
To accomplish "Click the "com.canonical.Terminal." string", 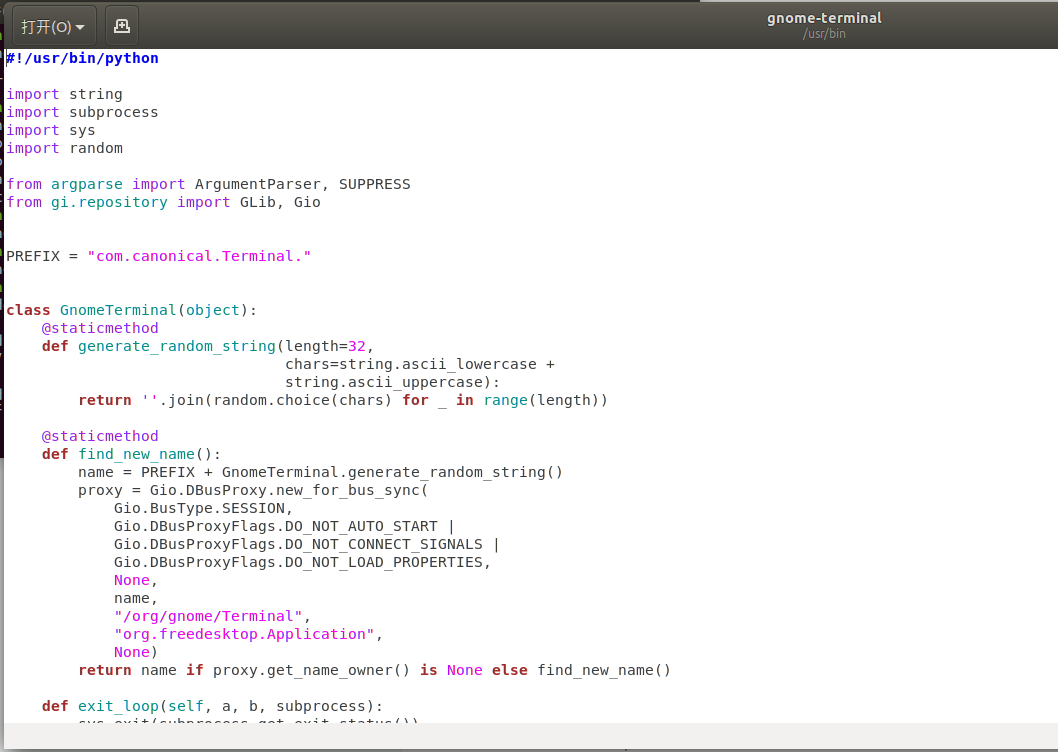I will 199,256.
